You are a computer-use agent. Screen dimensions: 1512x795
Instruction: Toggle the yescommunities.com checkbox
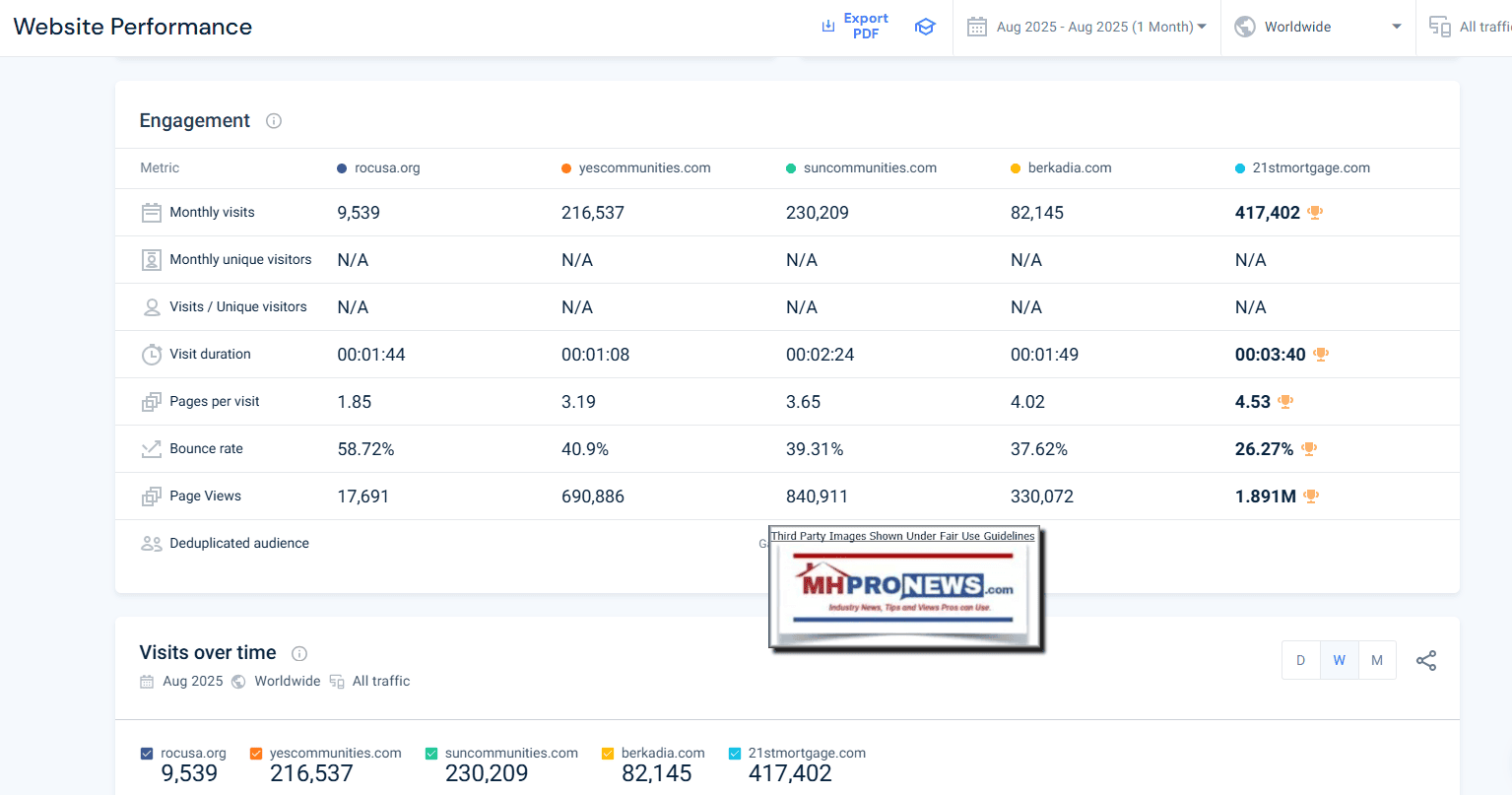coord(256,754)
